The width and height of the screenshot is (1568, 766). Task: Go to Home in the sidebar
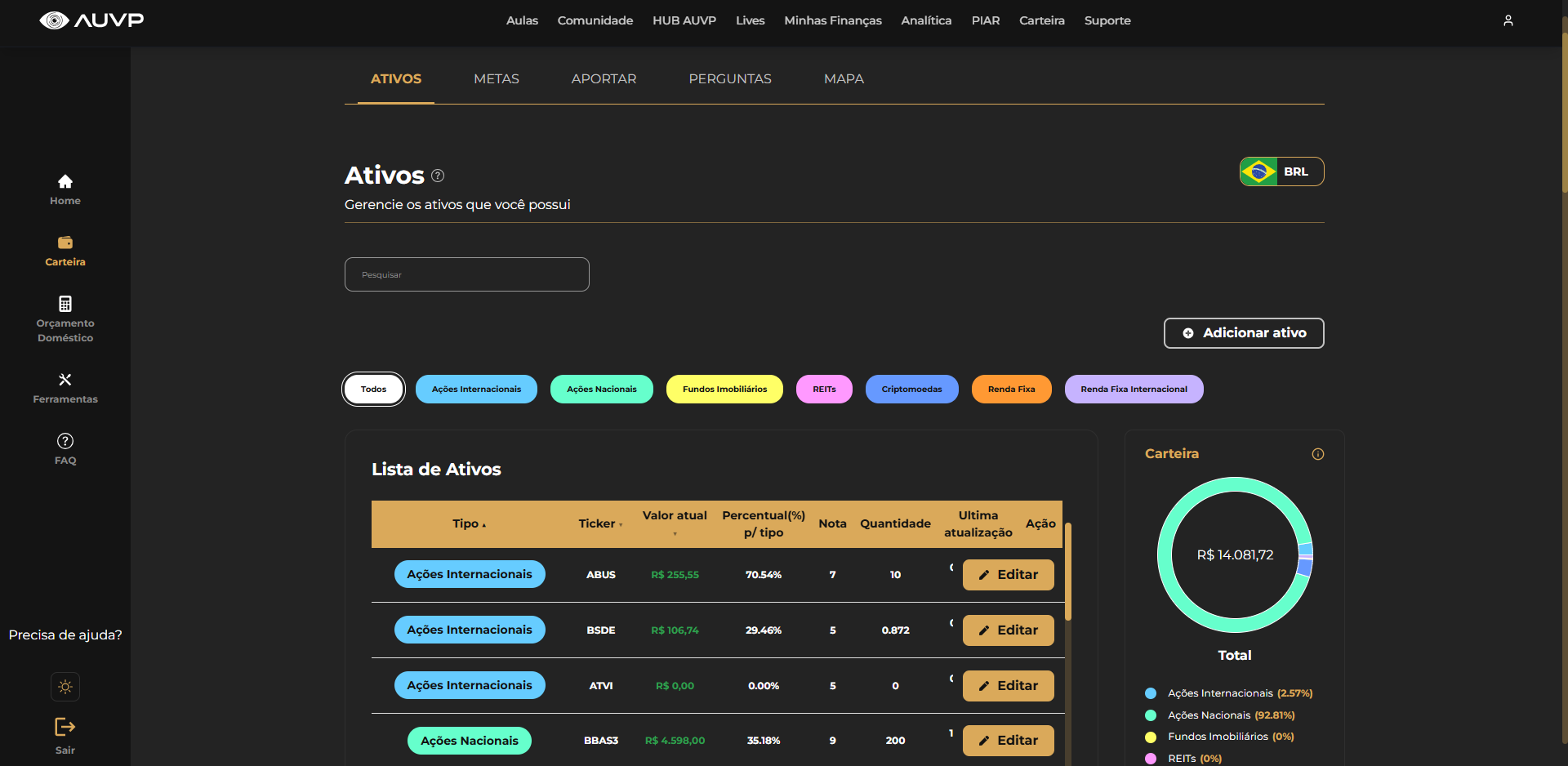65,189
